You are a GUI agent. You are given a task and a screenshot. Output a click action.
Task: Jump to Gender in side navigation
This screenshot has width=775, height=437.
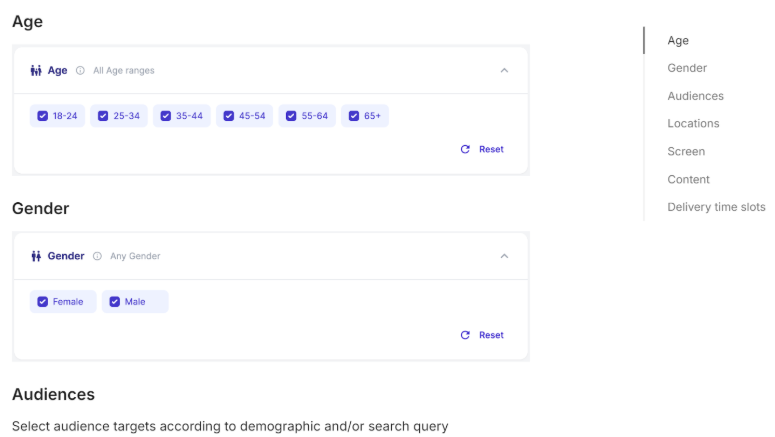687,68
